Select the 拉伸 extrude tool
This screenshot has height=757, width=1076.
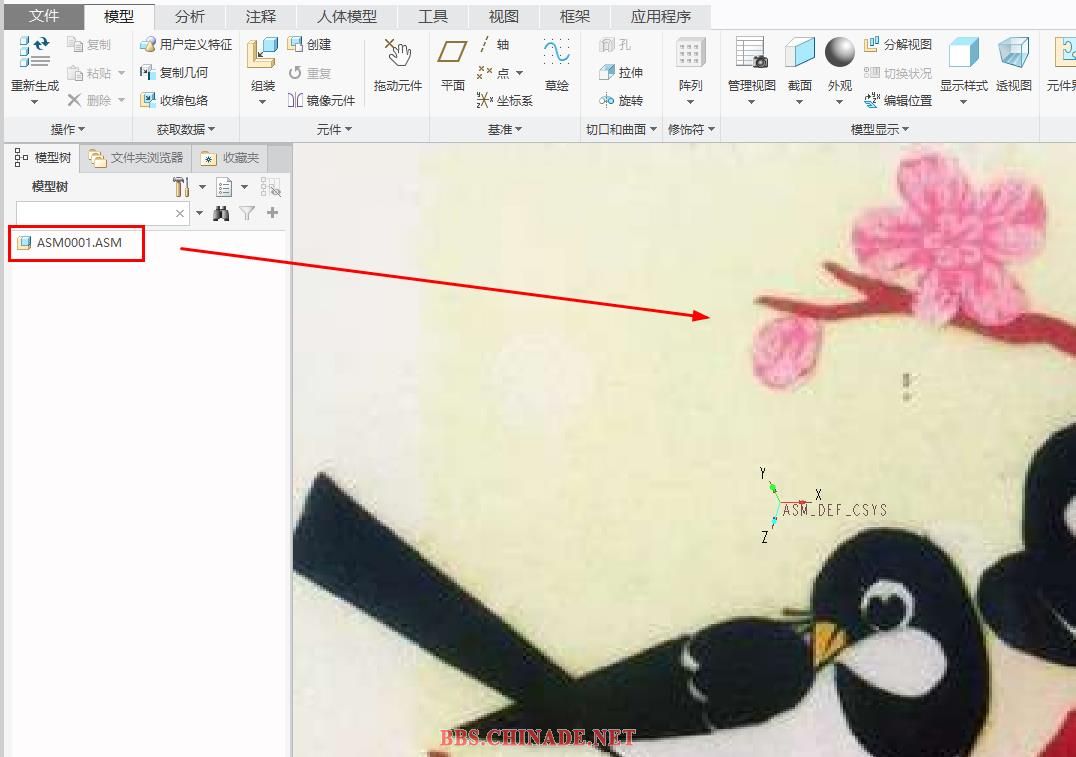tap(621, 72)
